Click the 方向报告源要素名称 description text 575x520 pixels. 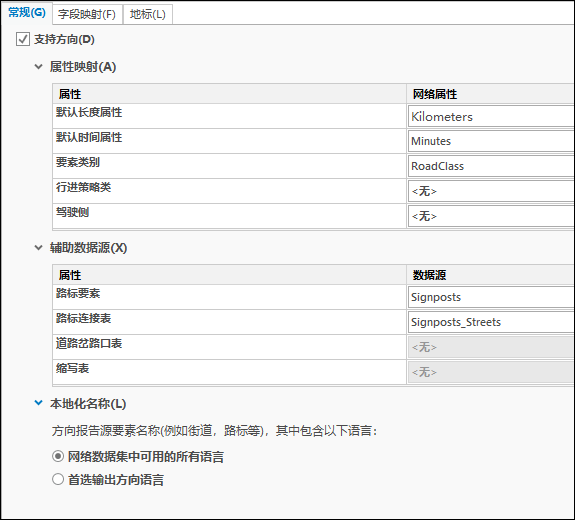tap(215, 431)
